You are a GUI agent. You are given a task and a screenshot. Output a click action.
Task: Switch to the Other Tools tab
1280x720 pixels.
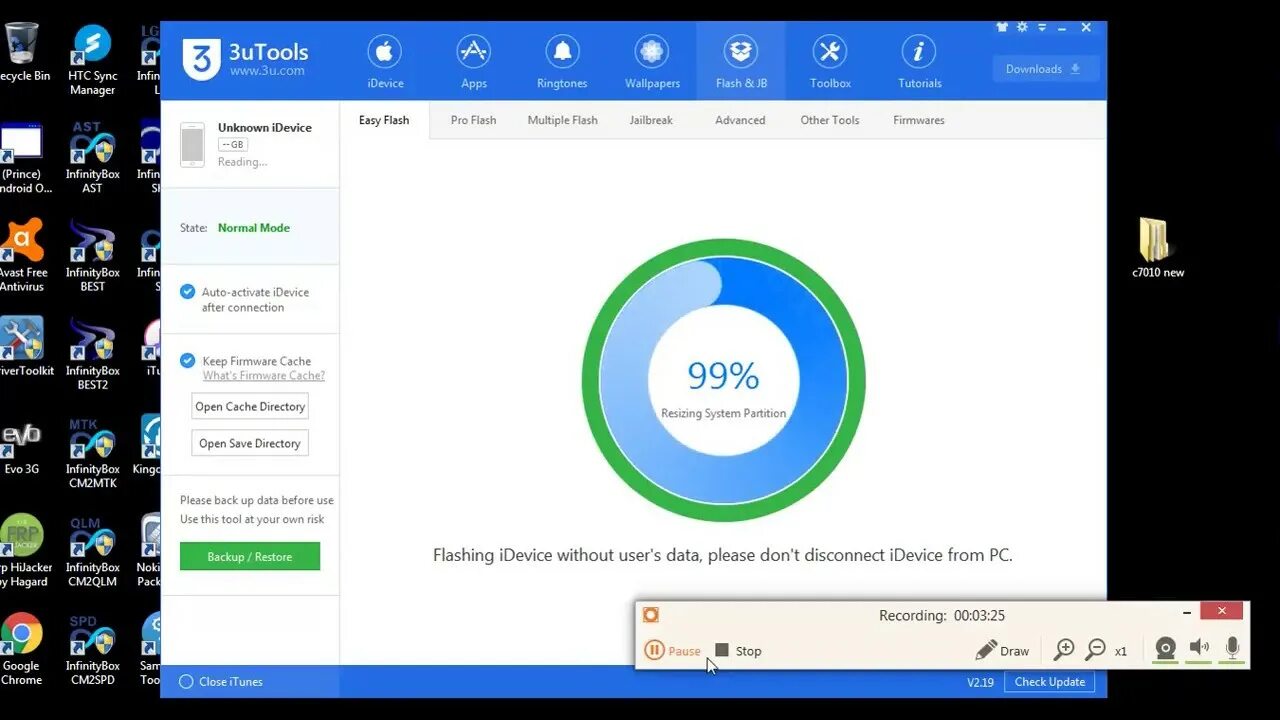[x=830, y=120]
